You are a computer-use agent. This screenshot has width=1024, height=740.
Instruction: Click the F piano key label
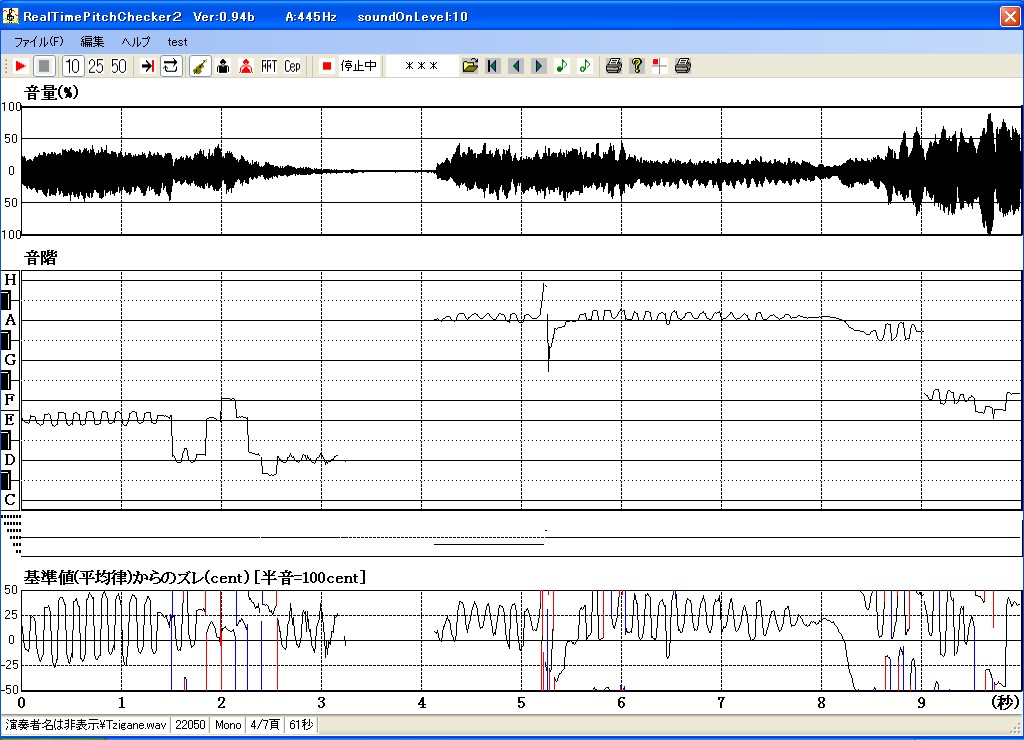10,399
